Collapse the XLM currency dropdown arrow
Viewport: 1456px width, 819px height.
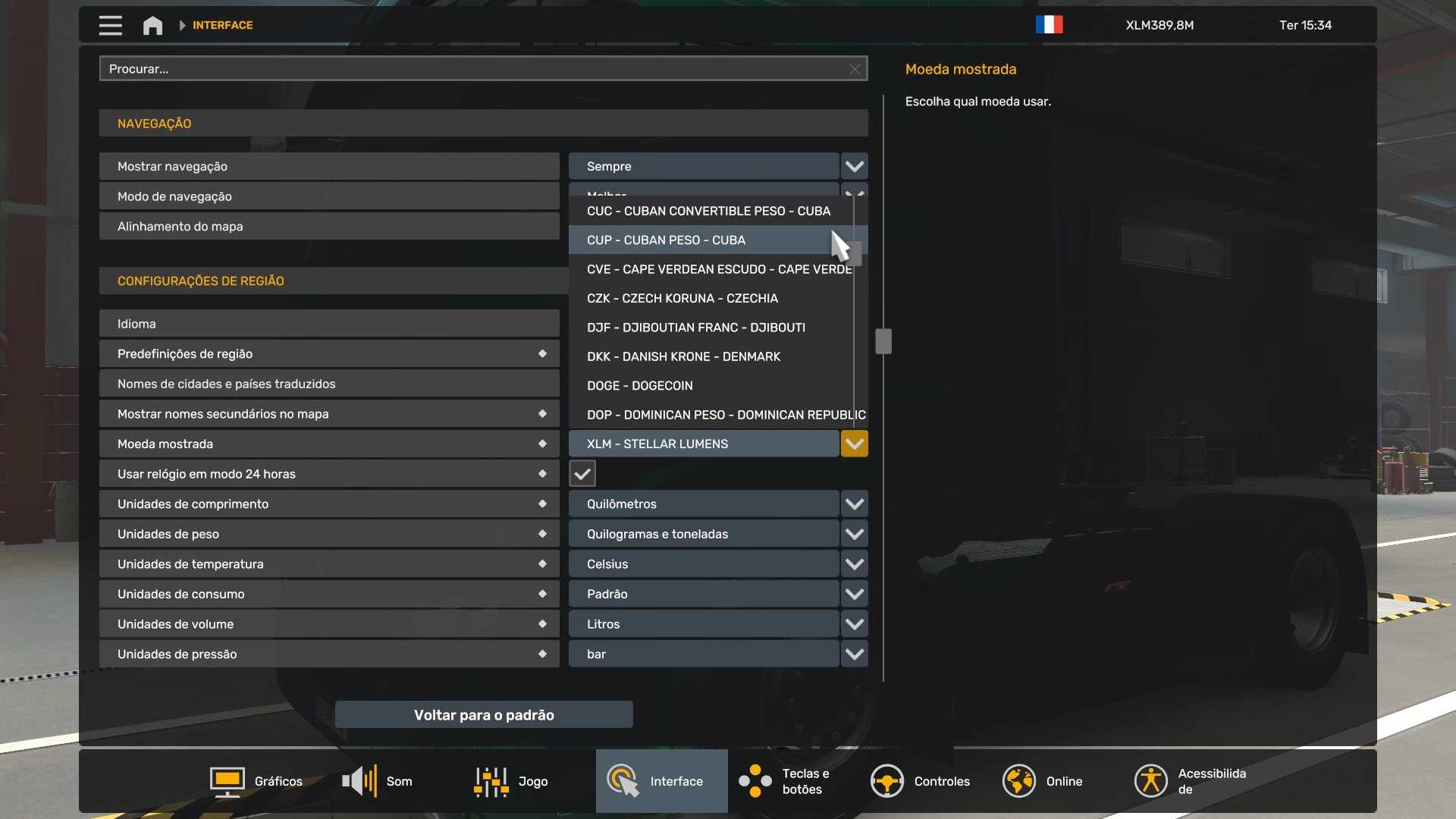(854, 444)
